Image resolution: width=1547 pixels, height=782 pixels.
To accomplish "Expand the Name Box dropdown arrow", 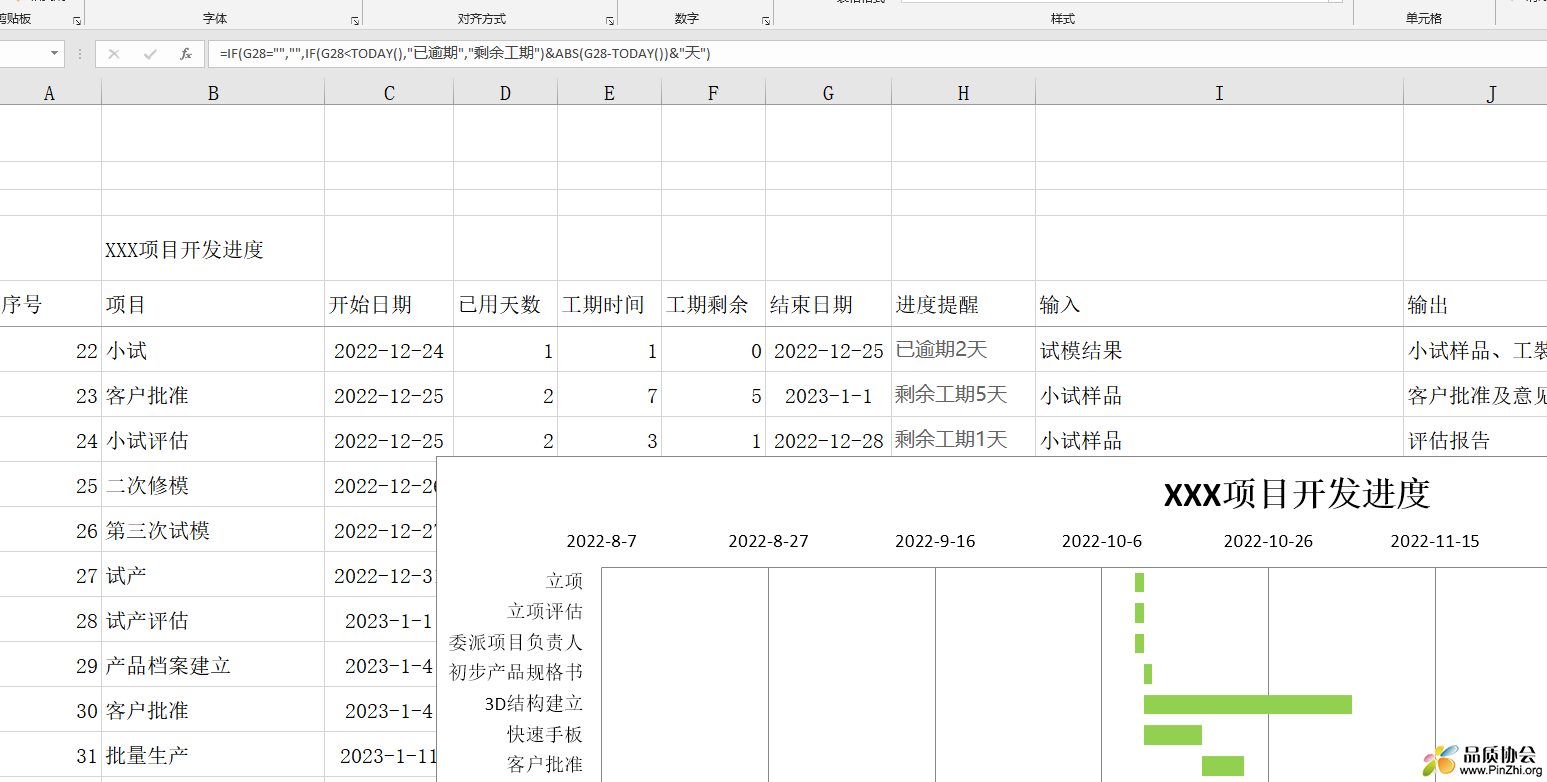I will click(54, 54).
